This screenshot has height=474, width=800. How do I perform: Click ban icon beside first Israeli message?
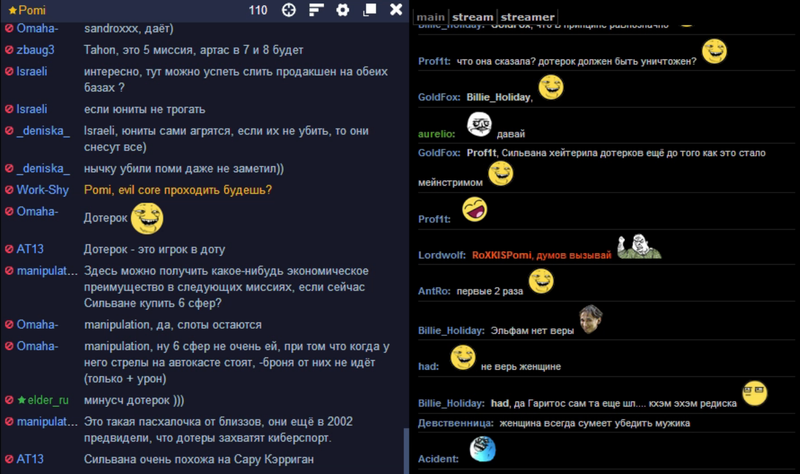pos(9,71)
